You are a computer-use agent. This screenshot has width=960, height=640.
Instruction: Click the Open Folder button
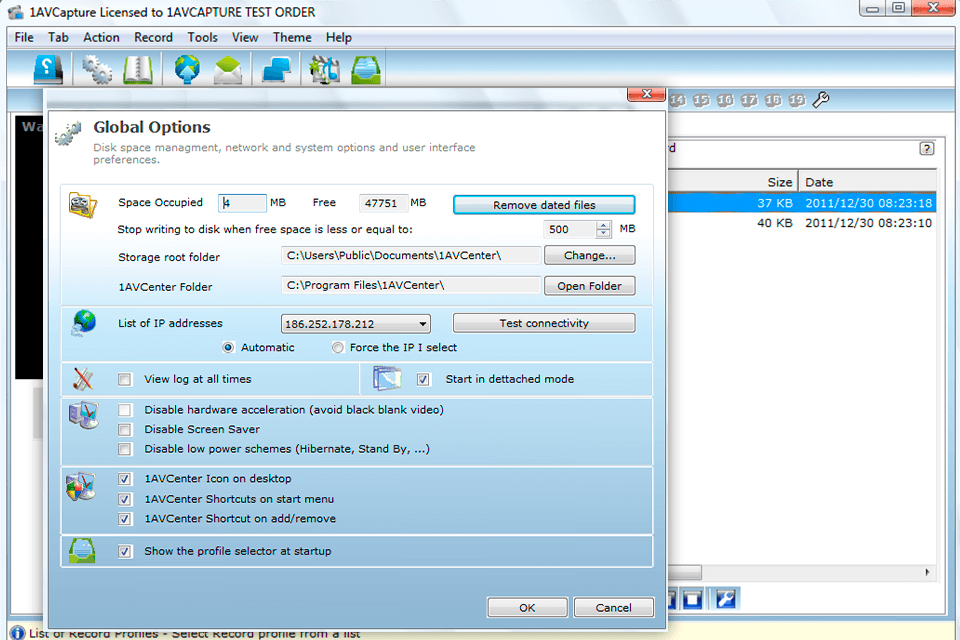(x=590, y=286)
